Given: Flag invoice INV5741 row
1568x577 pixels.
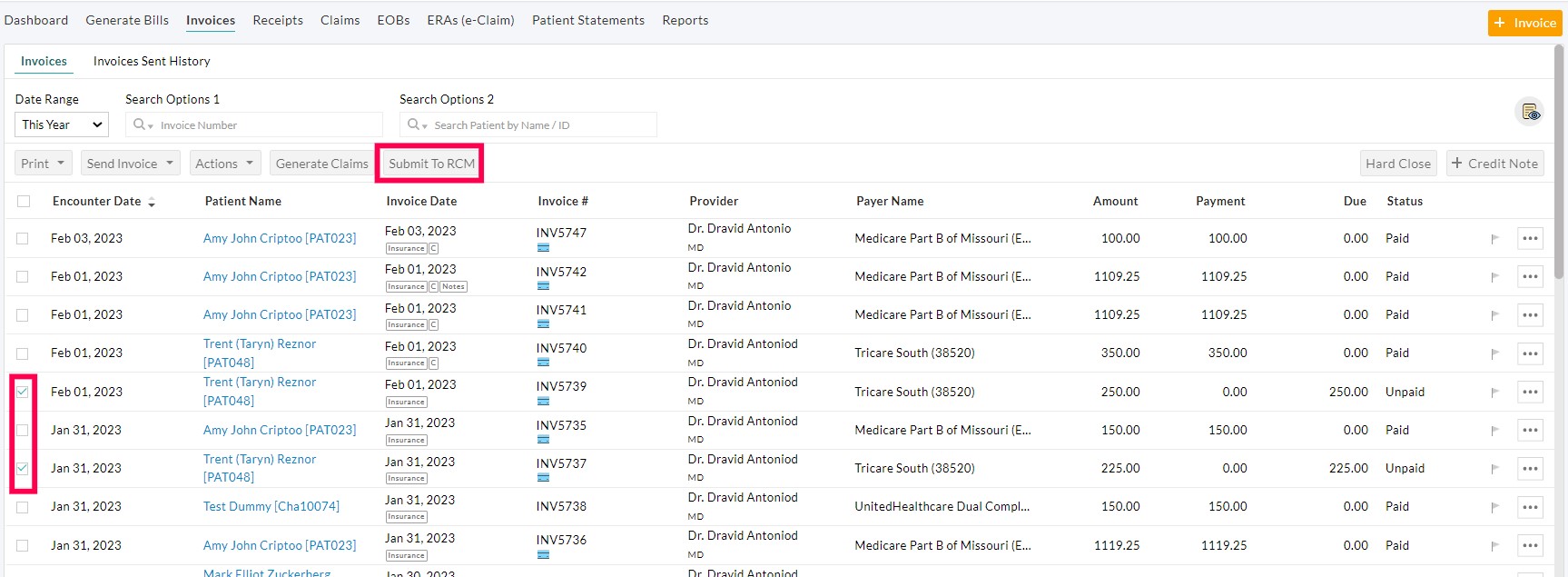Looking at the screenshot, I should click(x=1494, y=315).
